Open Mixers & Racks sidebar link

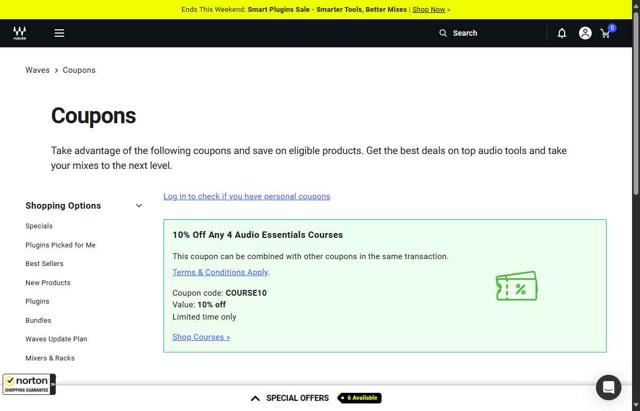(x=50, y=358)
